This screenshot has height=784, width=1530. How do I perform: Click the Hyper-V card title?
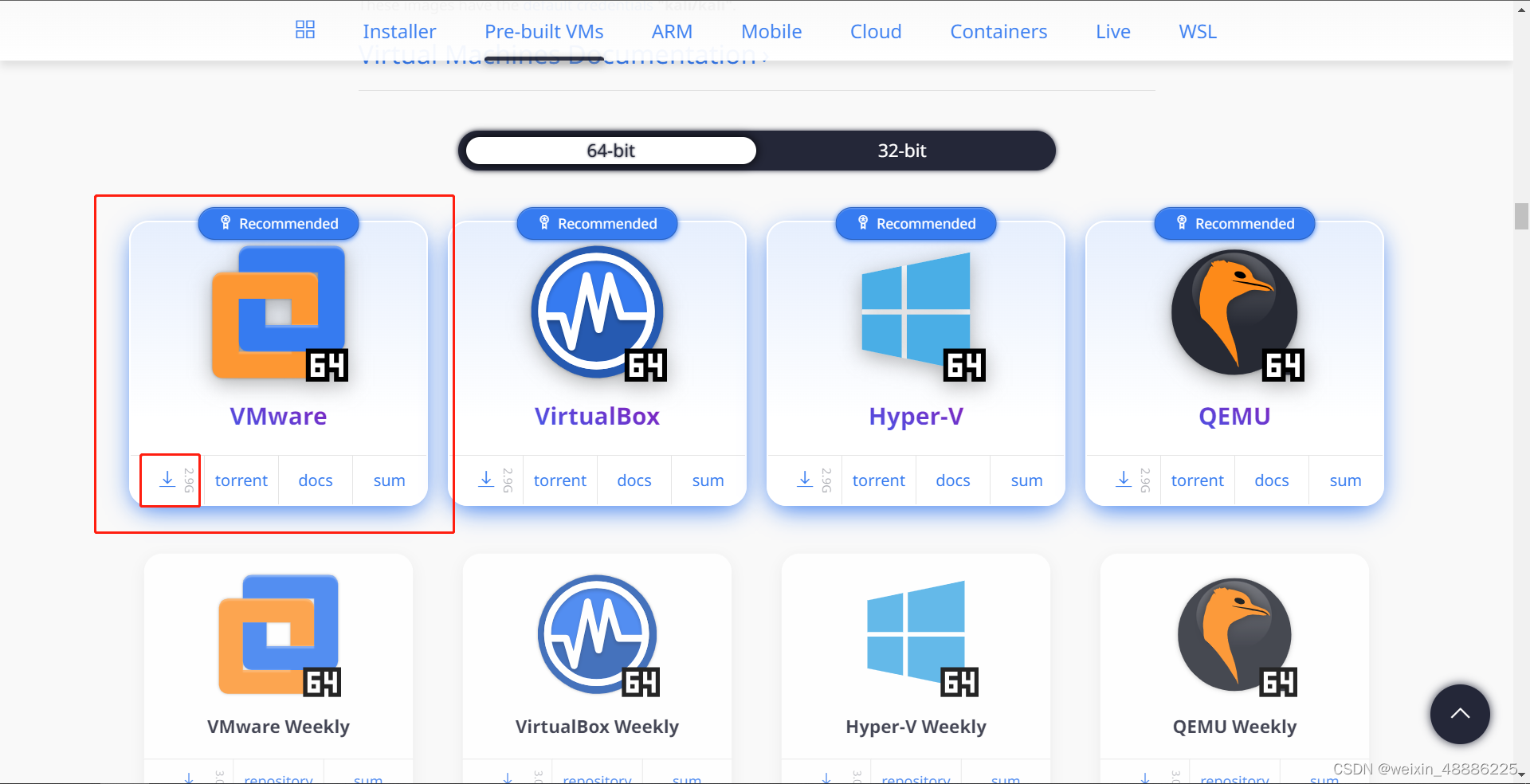pyautogui.click(x=916, y=416)
